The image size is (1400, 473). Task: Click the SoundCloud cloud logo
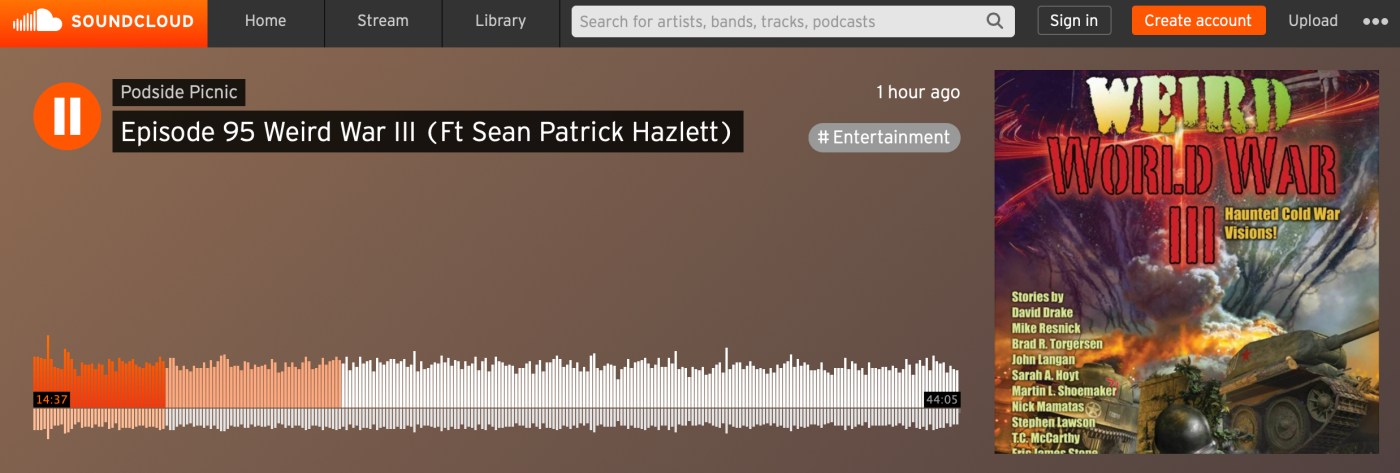pos(37,21)
